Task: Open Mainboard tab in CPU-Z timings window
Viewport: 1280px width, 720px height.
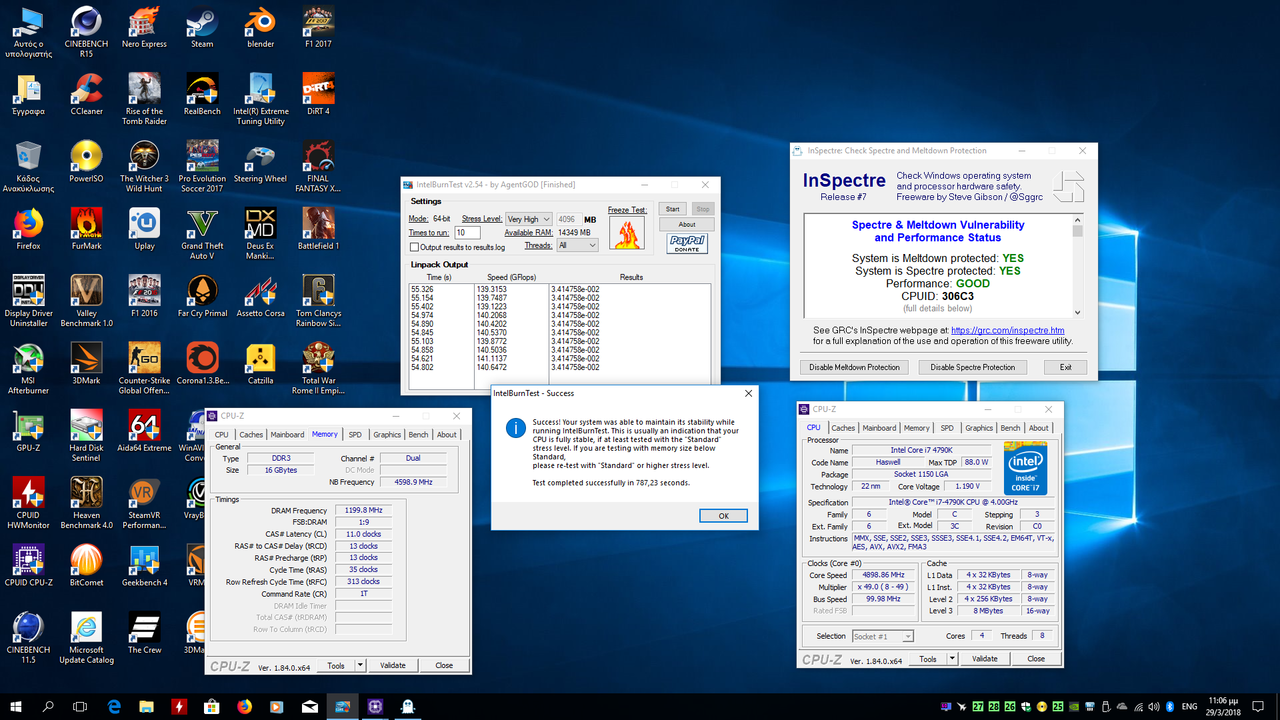Action: pyautogui.click(x=287, y=435)
